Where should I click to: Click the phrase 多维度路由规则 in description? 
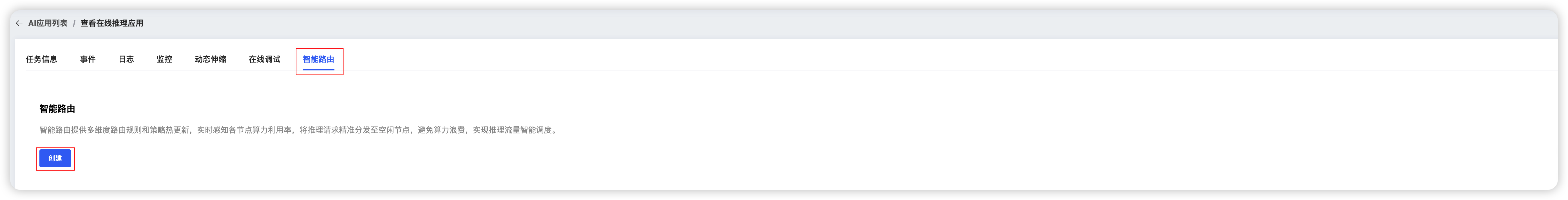[115, 130]
